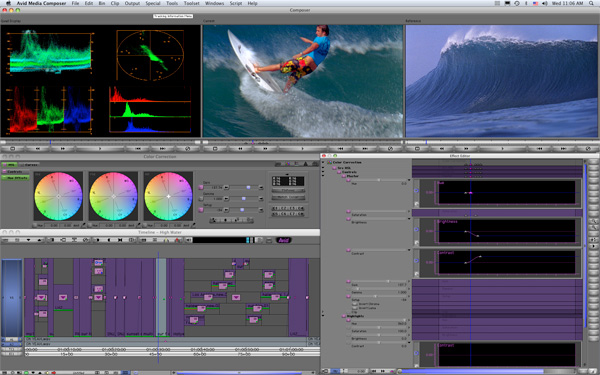This screenshot has width=600, height=375.
Task: Click blue circle icon beside Hue graph
Action: [417, 190]
